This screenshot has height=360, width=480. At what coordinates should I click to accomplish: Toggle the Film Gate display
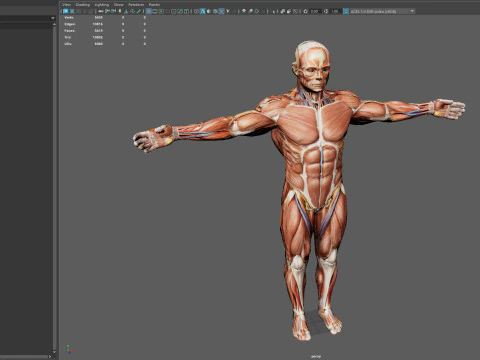[155, 11]
